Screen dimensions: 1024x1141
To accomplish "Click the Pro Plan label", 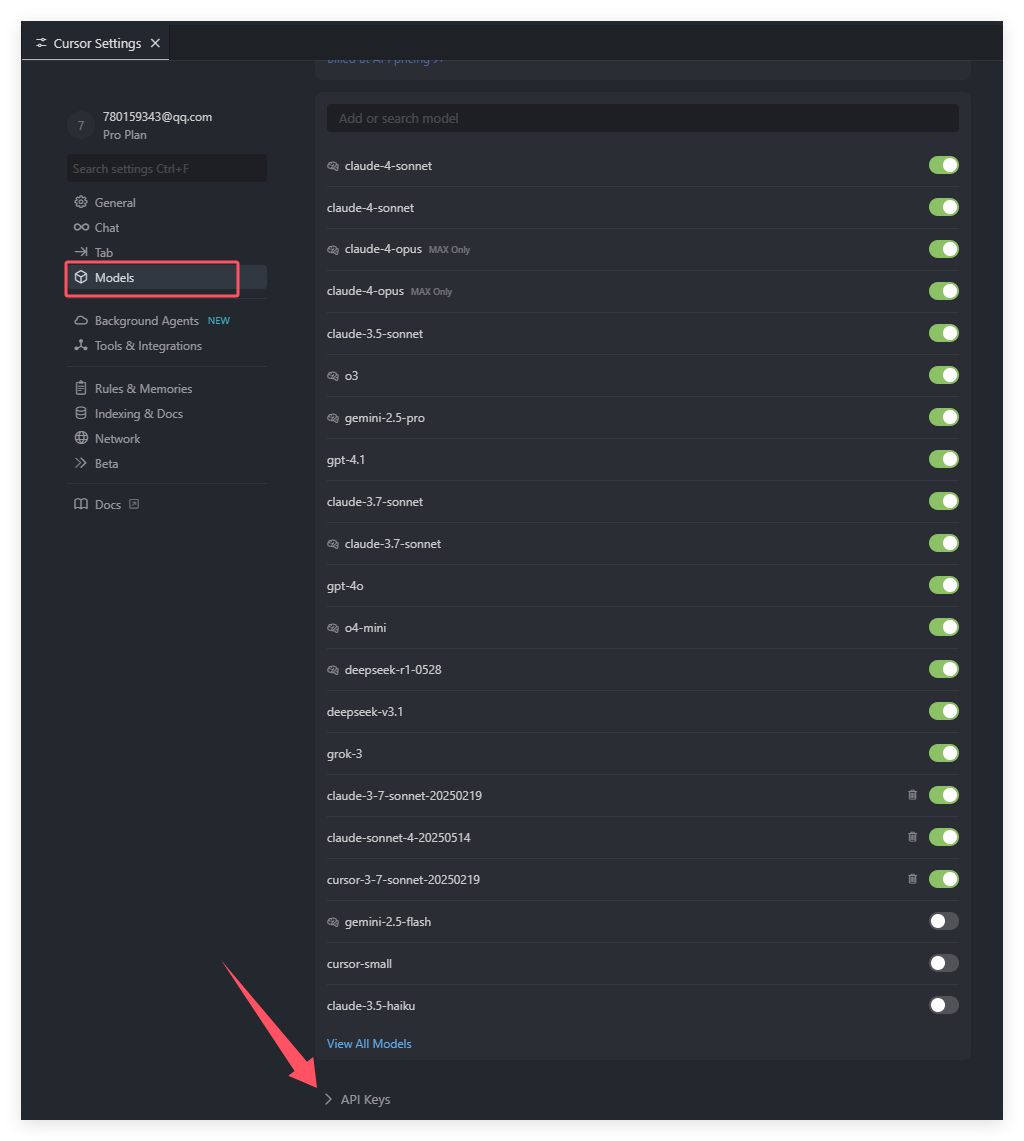I will [124, 135].
